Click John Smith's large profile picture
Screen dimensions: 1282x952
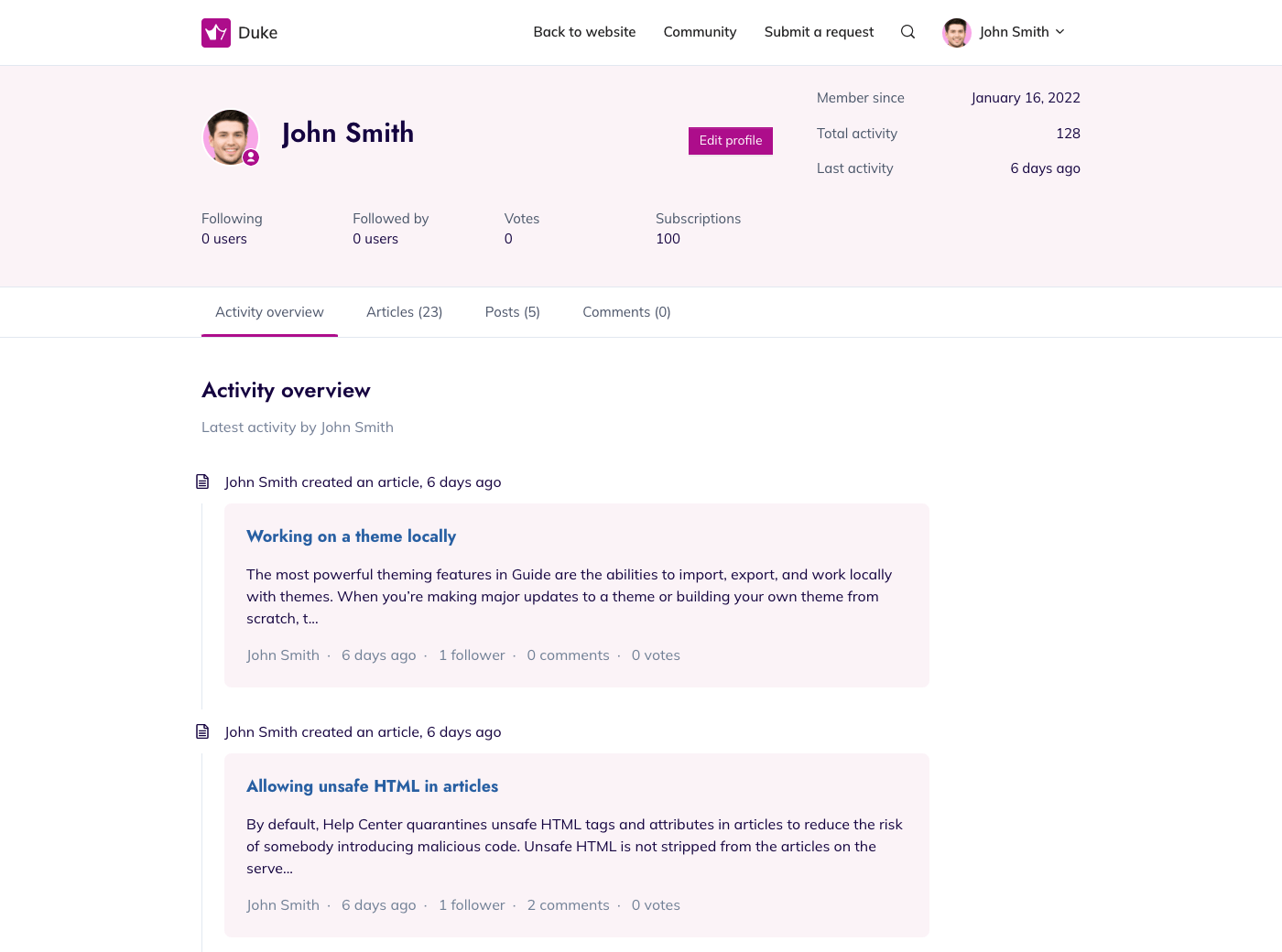click(x=230, y=136)
